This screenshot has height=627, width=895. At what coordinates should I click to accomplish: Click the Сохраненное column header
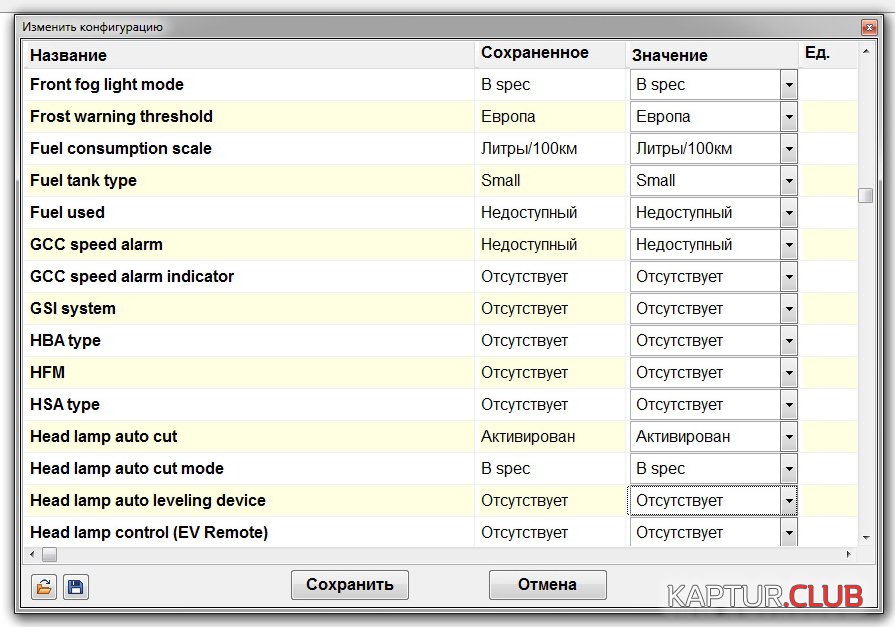[x=535, y=53]
